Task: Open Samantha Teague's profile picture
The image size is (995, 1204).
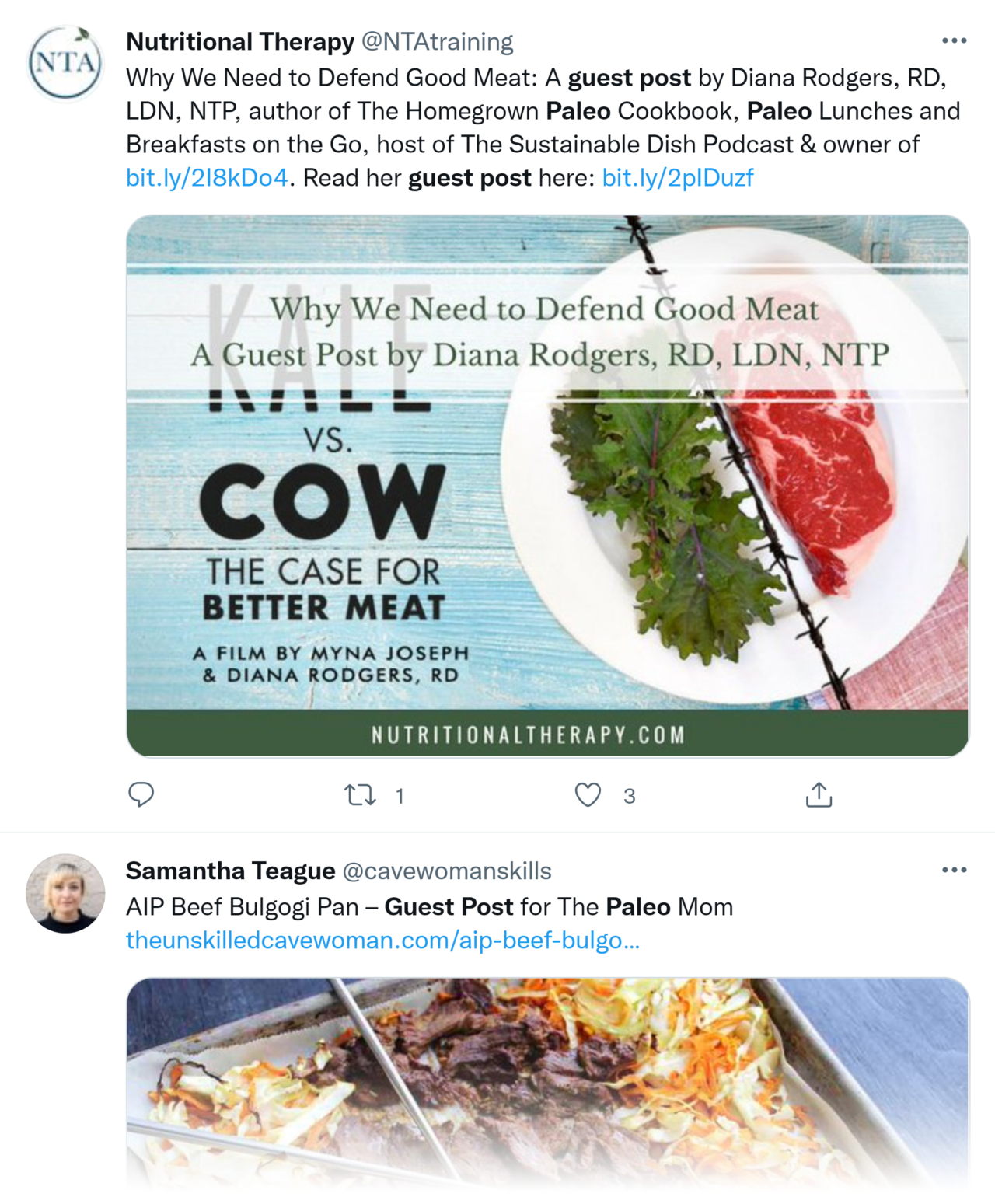Action: 65,892
